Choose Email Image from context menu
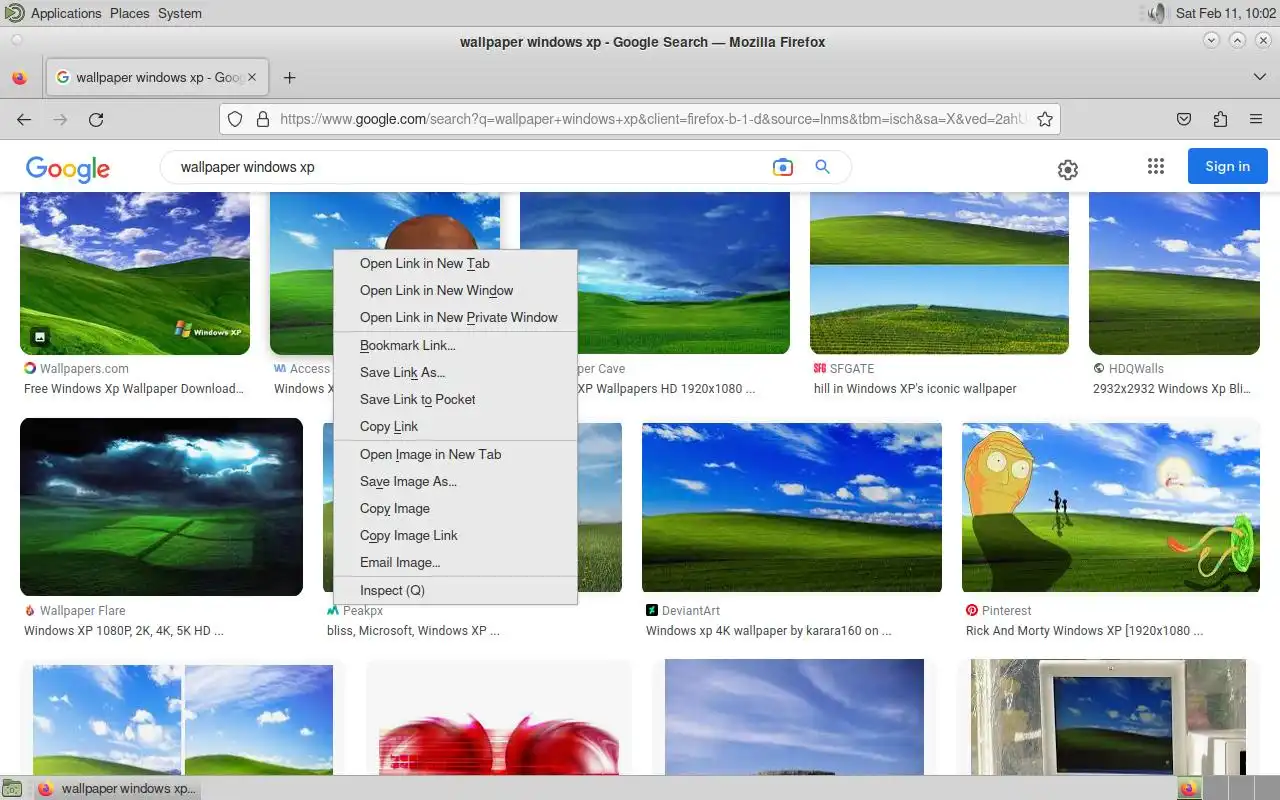1280x800 pixels. point(455,562)
